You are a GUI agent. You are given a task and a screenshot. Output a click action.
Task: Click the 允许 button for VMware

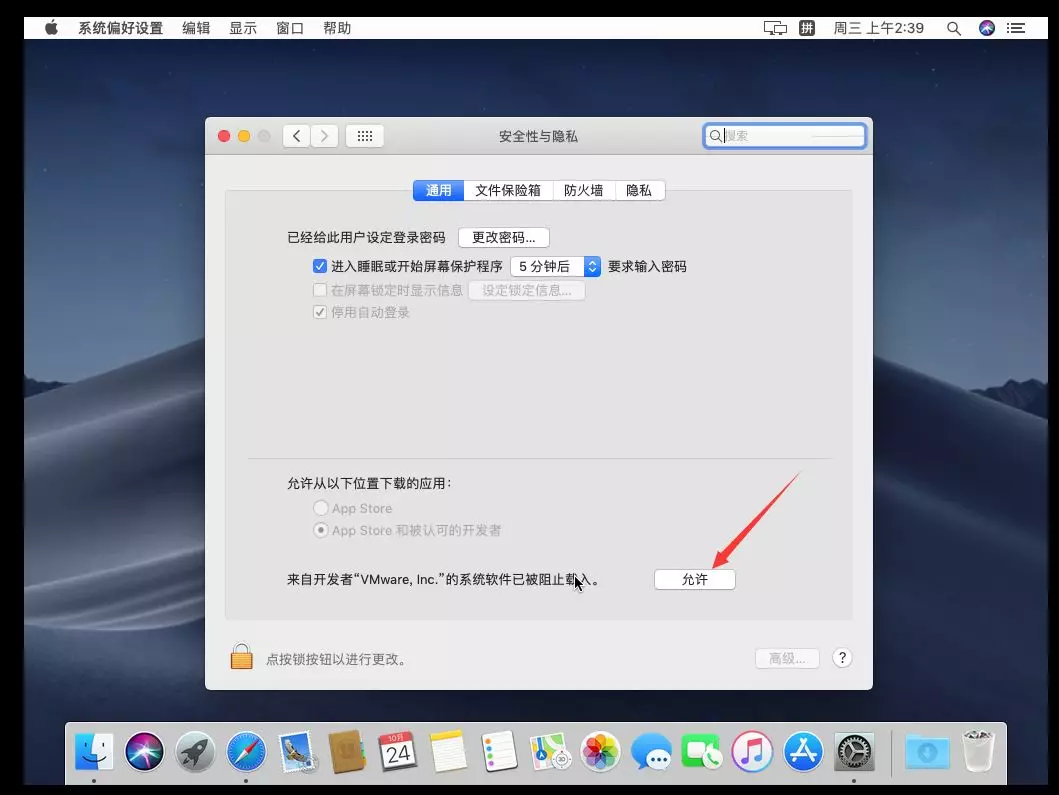pyautogui.click(x=694, y=580)
